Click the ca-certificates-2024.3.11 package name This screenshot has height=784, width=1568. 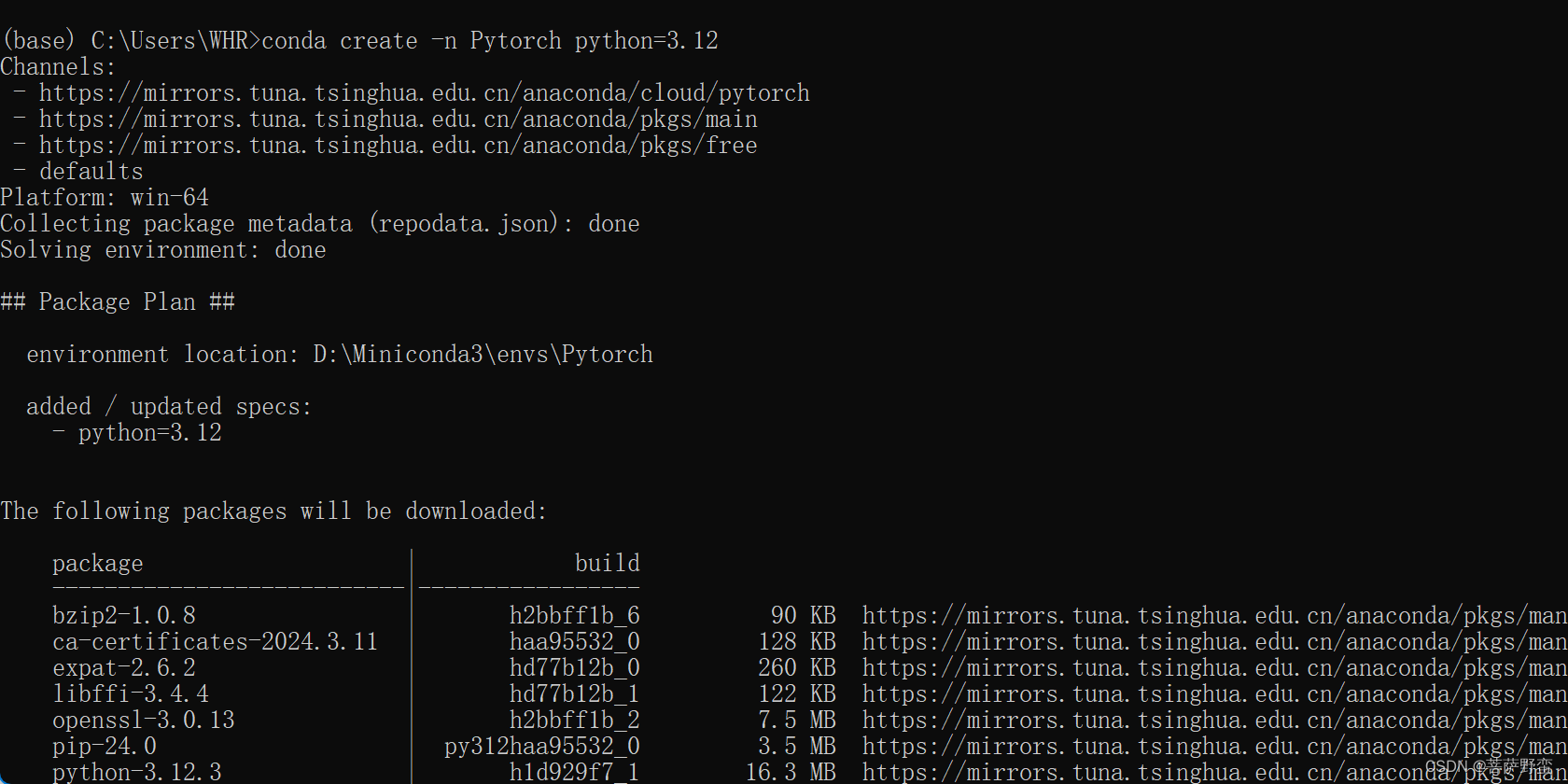216,642
